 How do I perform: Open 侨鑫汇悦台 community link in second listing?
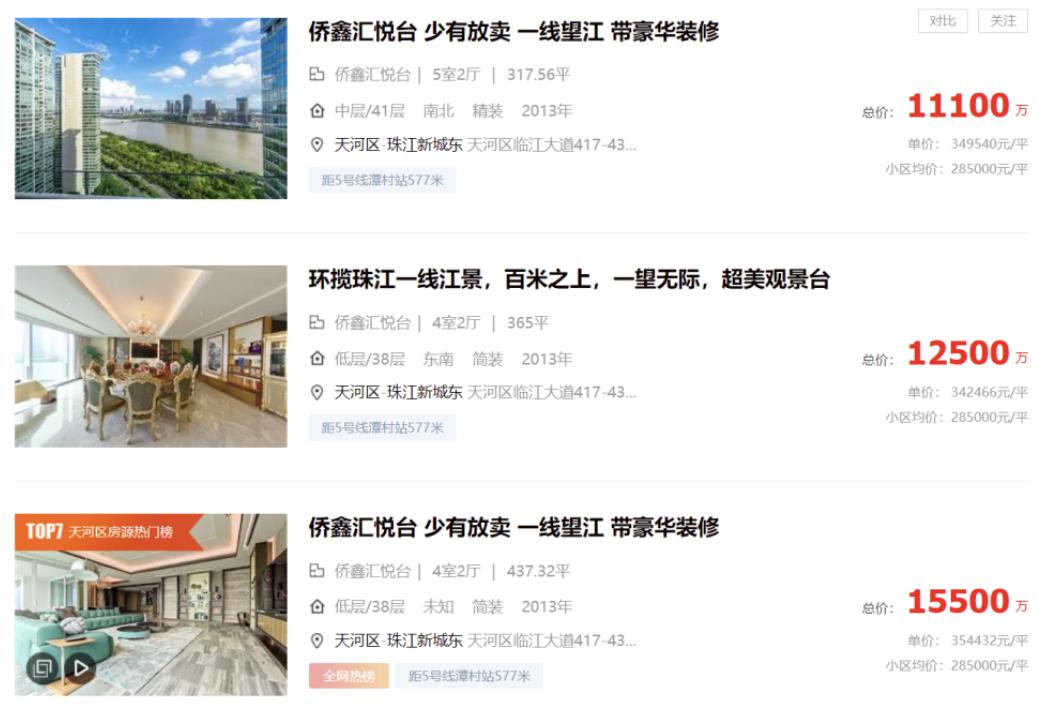pos(372,323)
